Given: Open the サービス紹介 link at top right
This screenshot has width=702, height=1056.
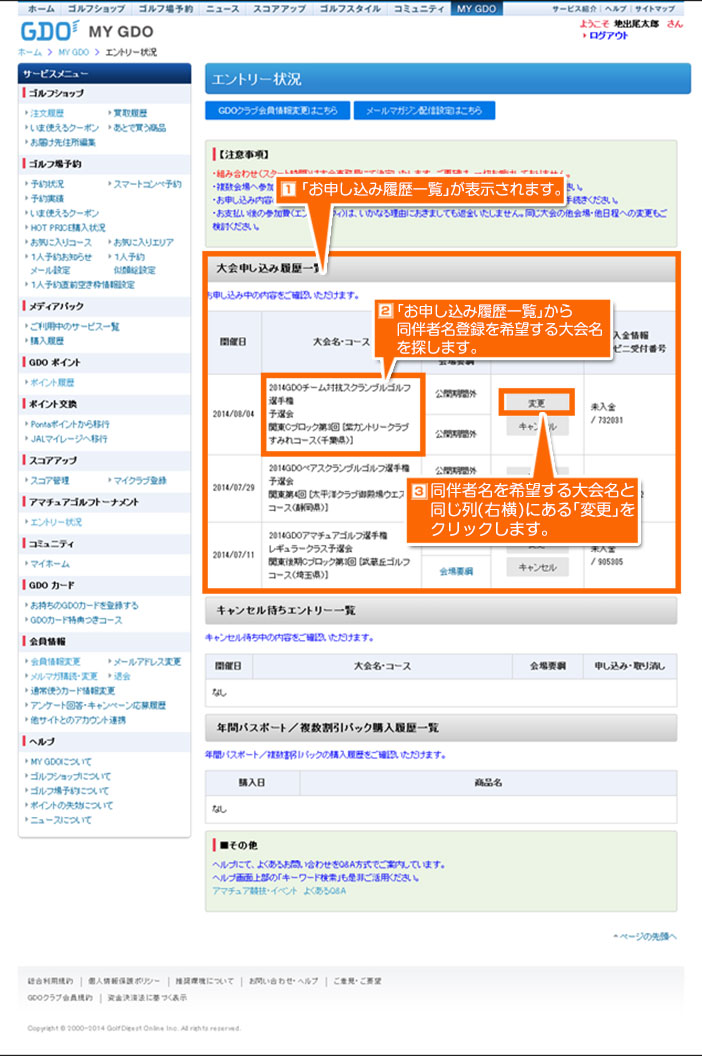Looking at the screenshot, I should [574, 9].
